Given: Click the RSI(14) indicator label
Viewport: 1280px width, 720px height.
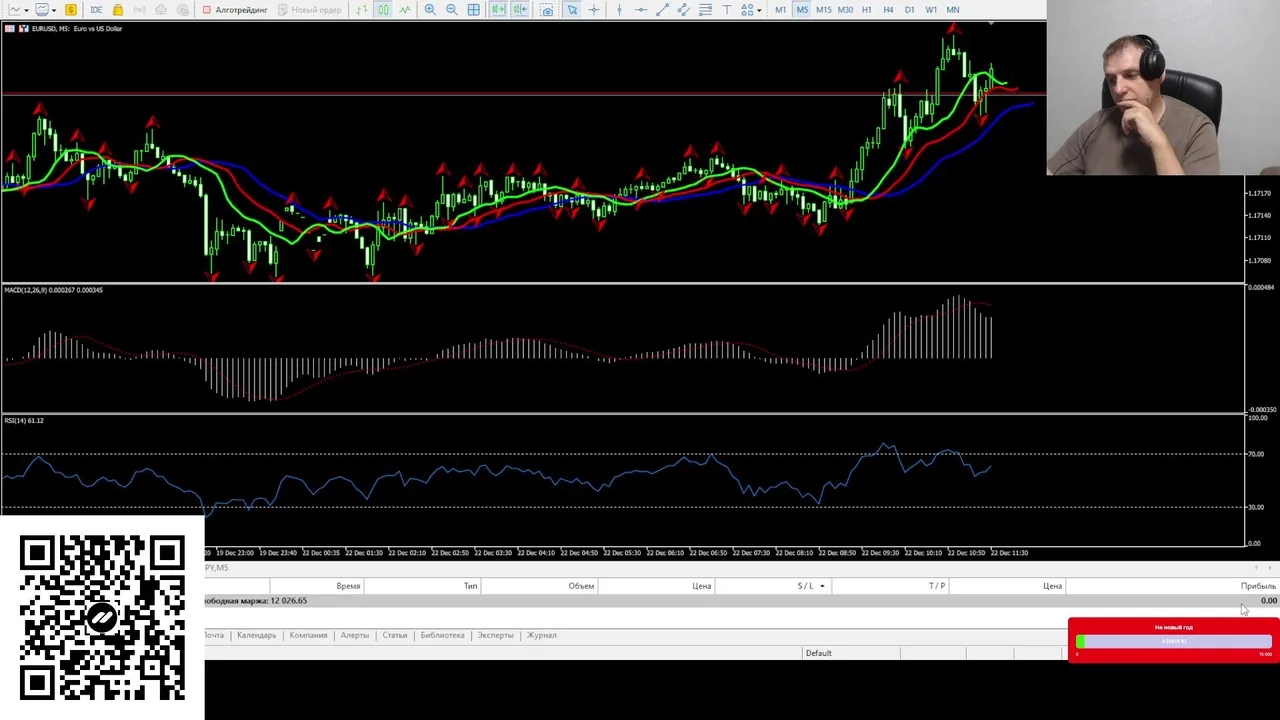Looking at the screenshot, I should click(24, 421).
